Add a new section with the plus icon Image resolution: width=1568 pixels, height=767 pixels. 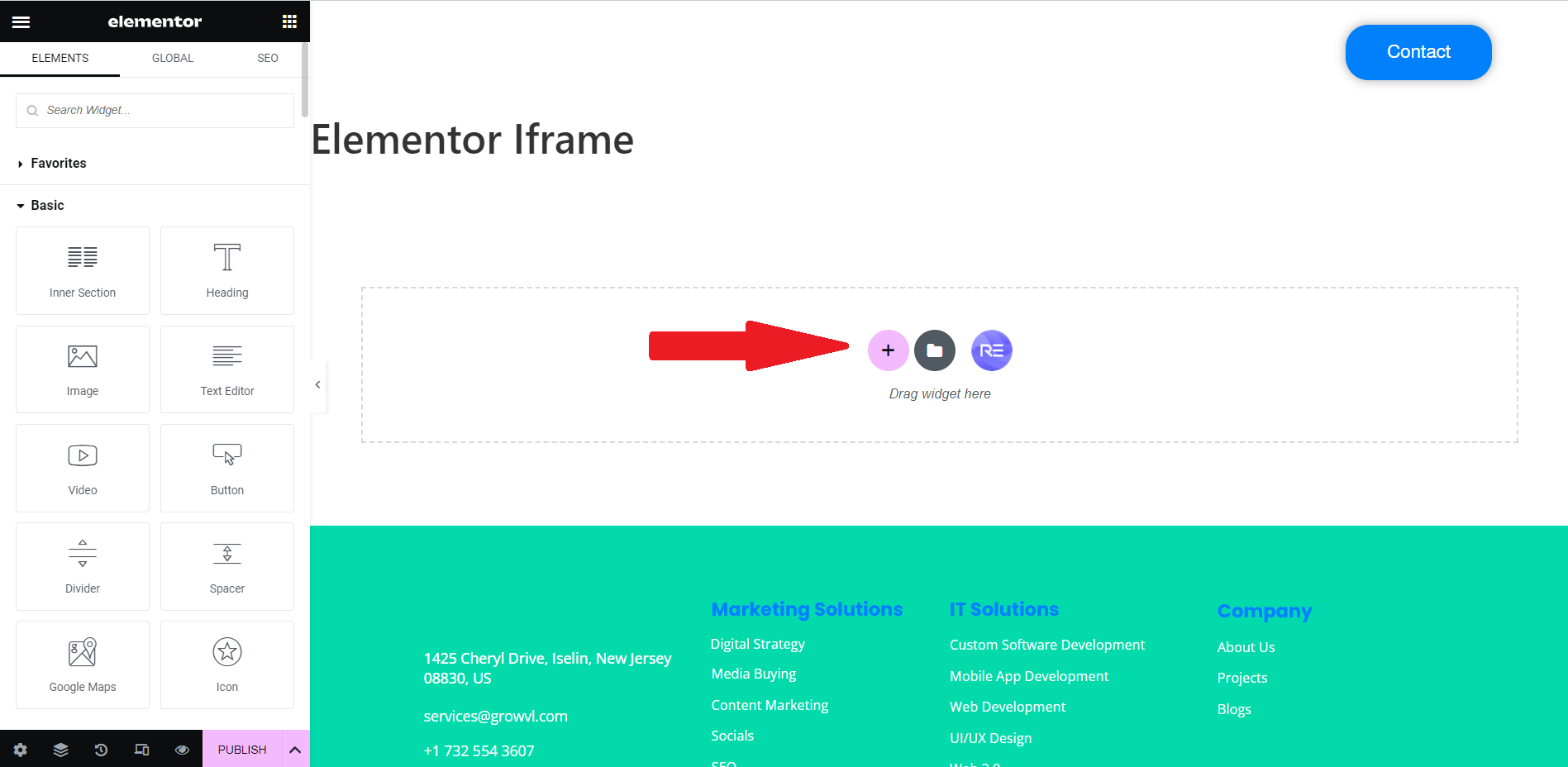(x=888, y=350)
